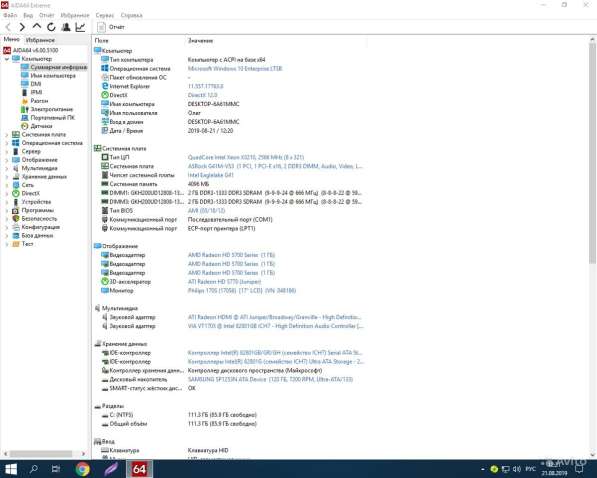This screenshot has height=478, width=597.
Task: Open the Разгон tree item
Action: click(x=35, y=101)
